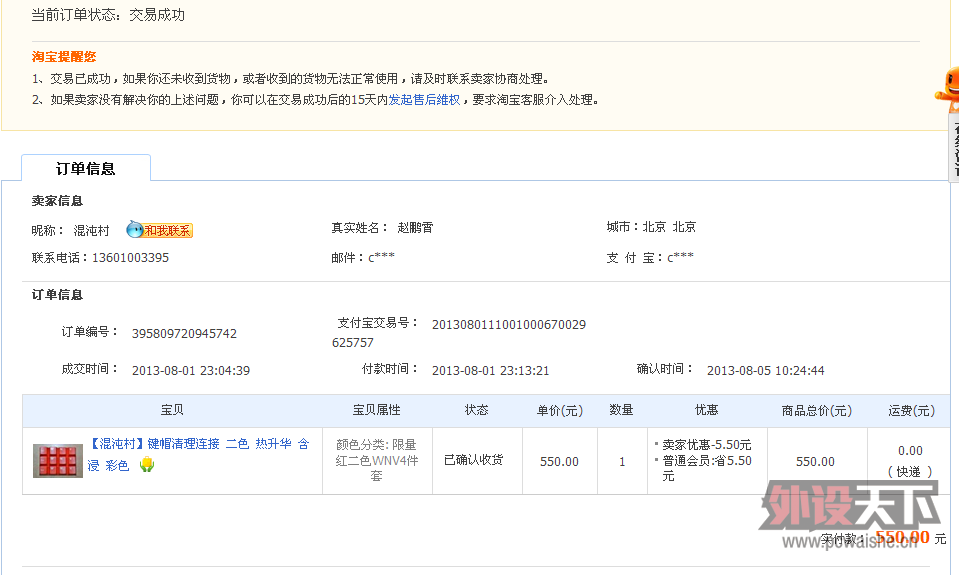Open the 【混沌村】键帽 product title link

coord(199,443)
